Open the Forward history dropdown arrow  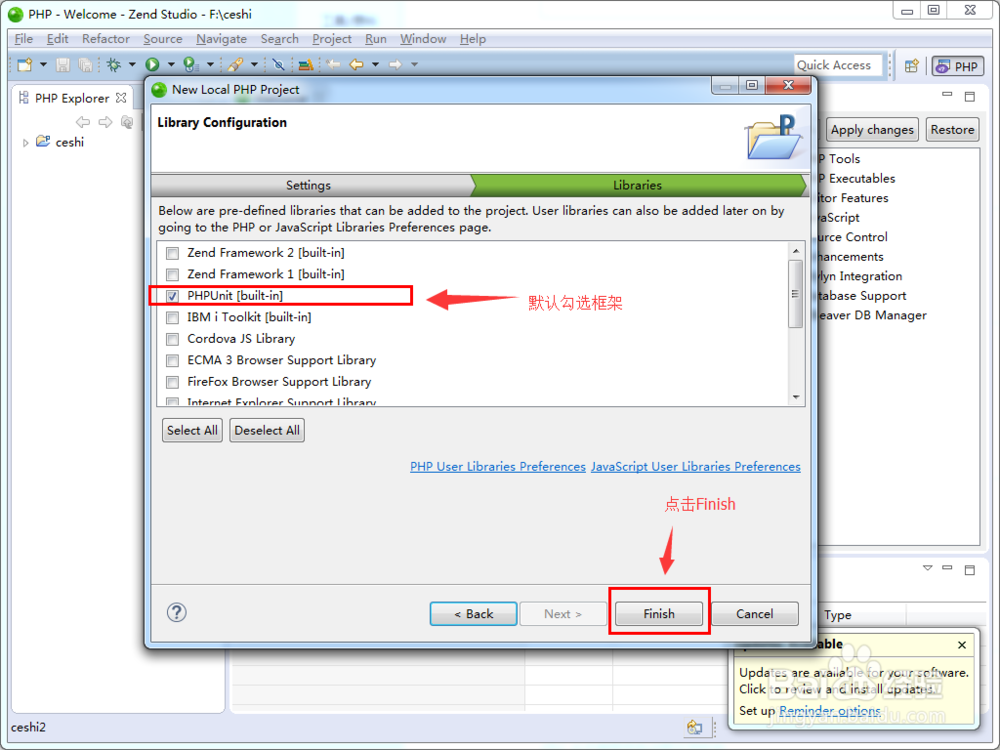(x=415, y=64)
